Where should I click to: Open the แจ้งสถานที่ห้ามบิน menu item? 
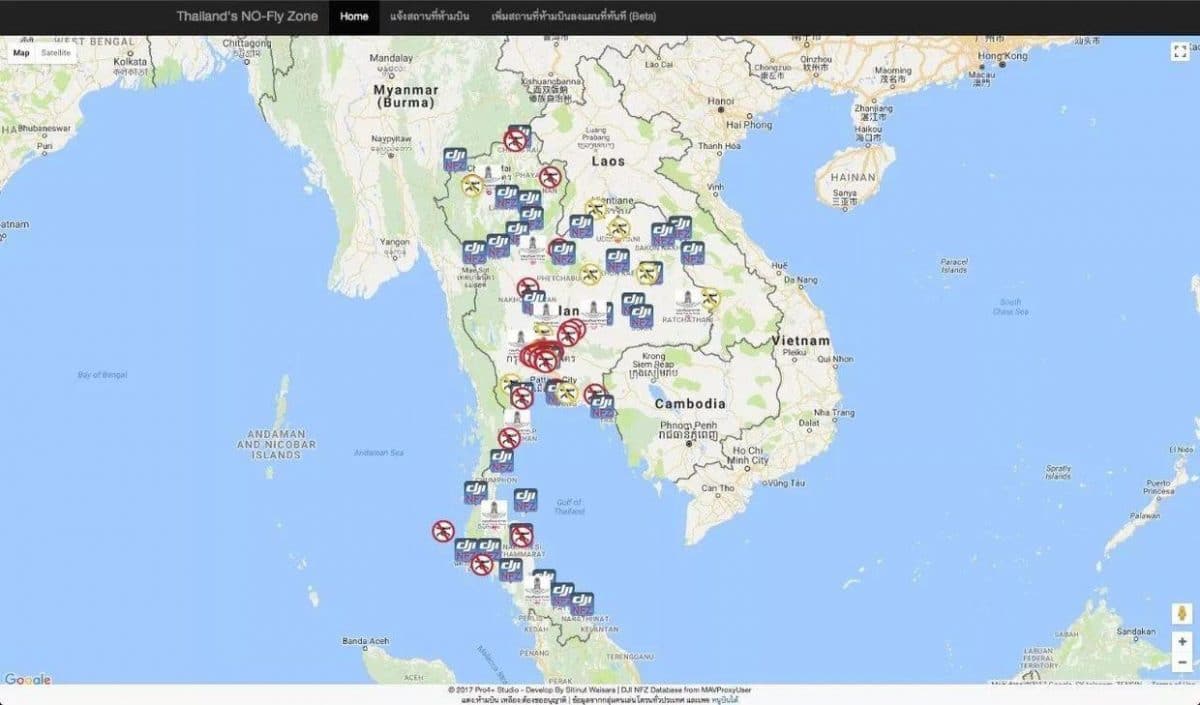[x=430, y=17]
